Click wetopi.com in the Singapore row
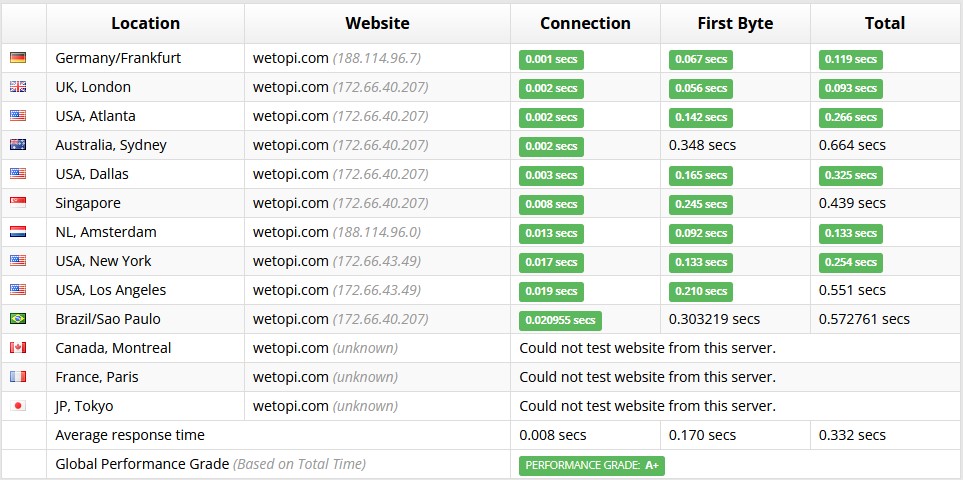 click(x=290, y=203)
